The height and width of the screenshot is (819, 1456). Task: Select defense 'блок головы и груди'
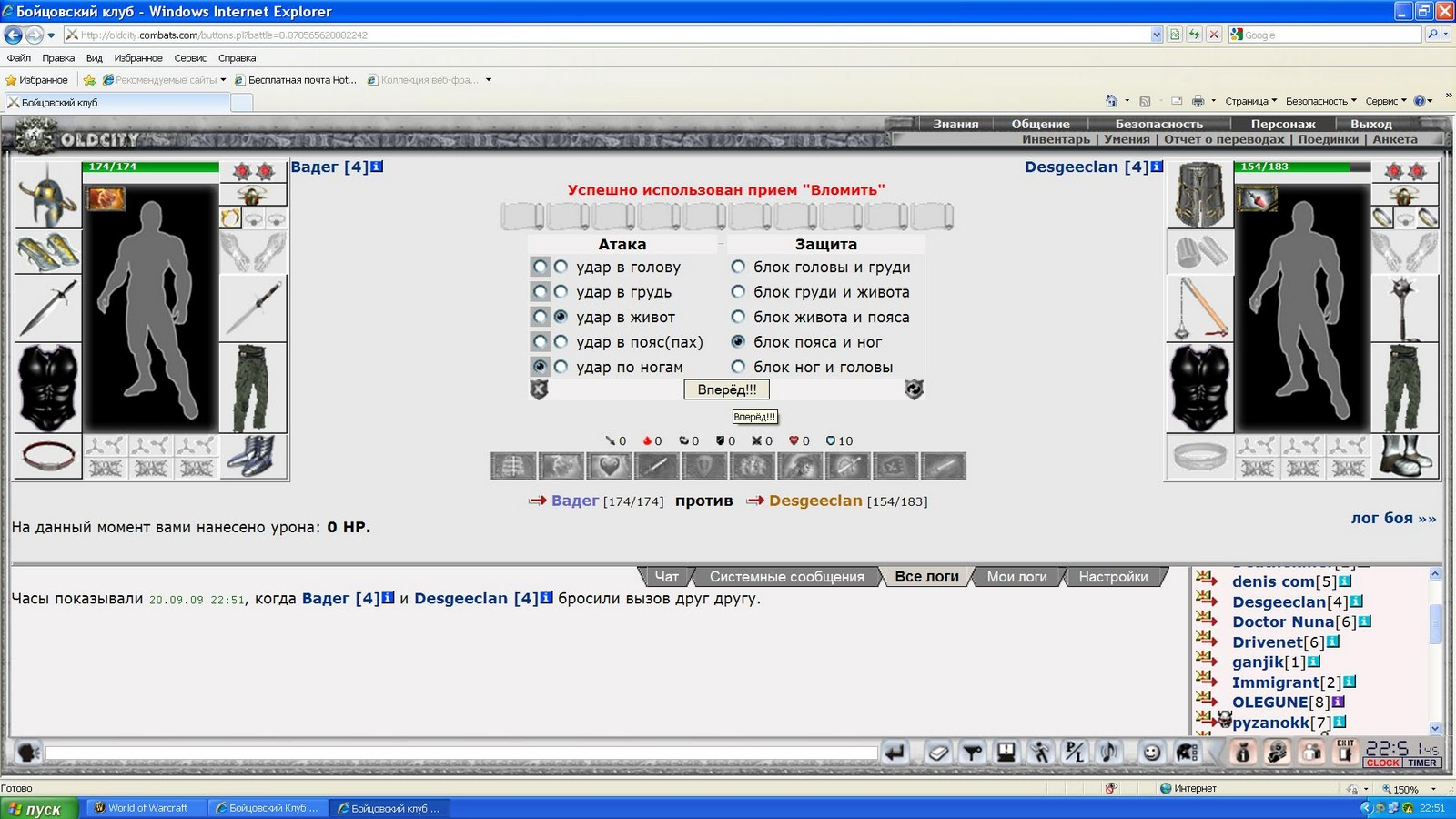[738, 267]
